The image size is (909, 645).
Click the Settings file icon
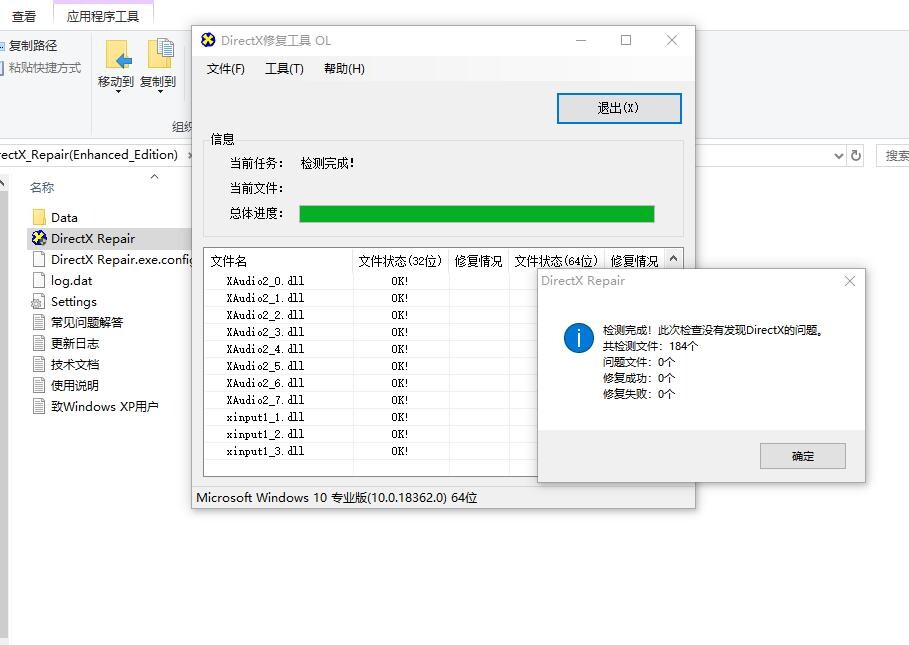click(39, 302)
